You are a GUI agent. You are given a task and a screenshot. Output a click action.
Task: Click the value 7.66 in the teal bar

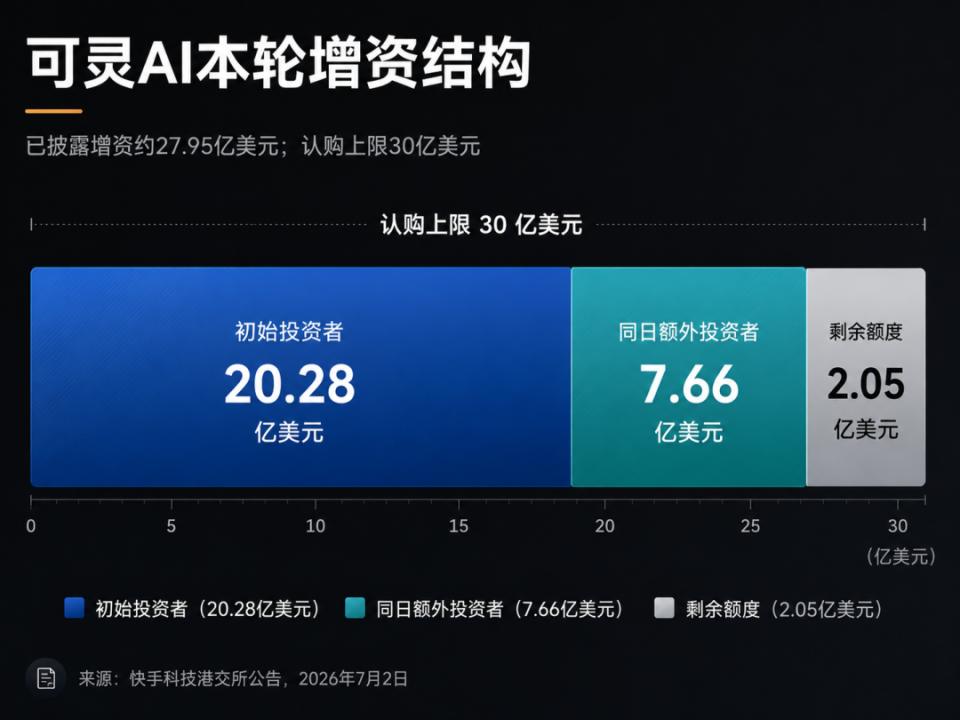(689, 384)
